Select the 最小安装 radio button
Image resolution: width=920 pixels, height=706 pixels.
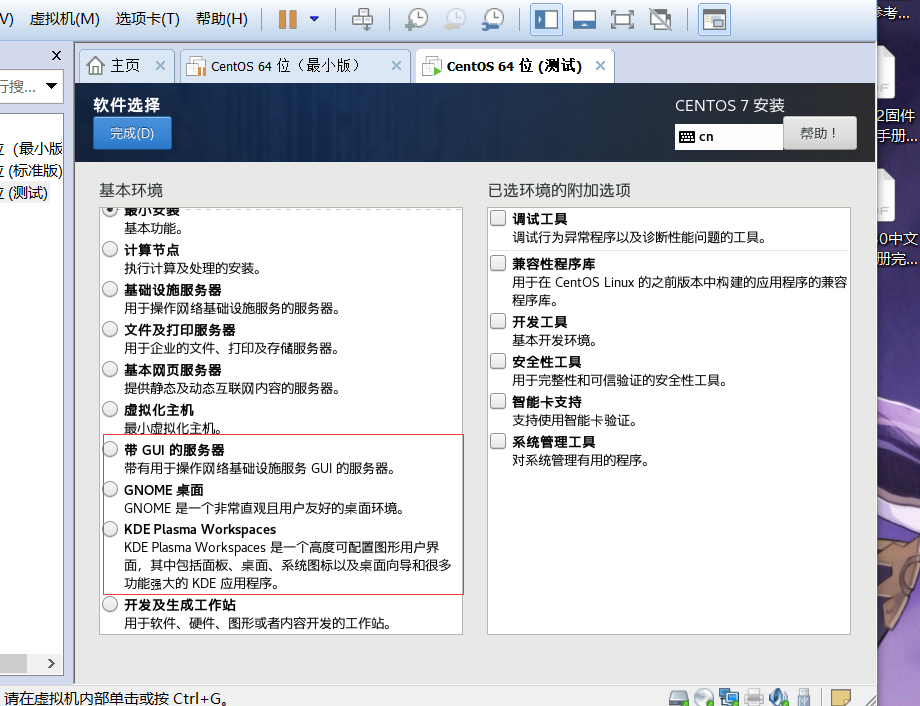click(110, 211)
